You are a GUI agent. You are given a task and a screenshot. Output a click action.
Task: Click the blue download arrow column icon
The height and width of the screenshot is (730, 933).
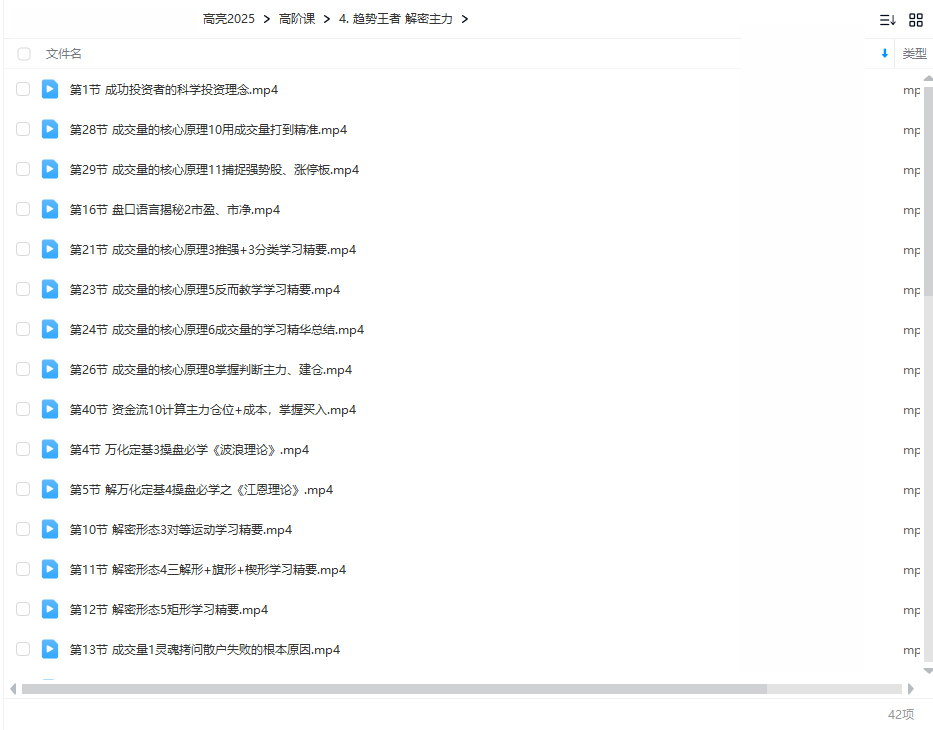(884, 54)
